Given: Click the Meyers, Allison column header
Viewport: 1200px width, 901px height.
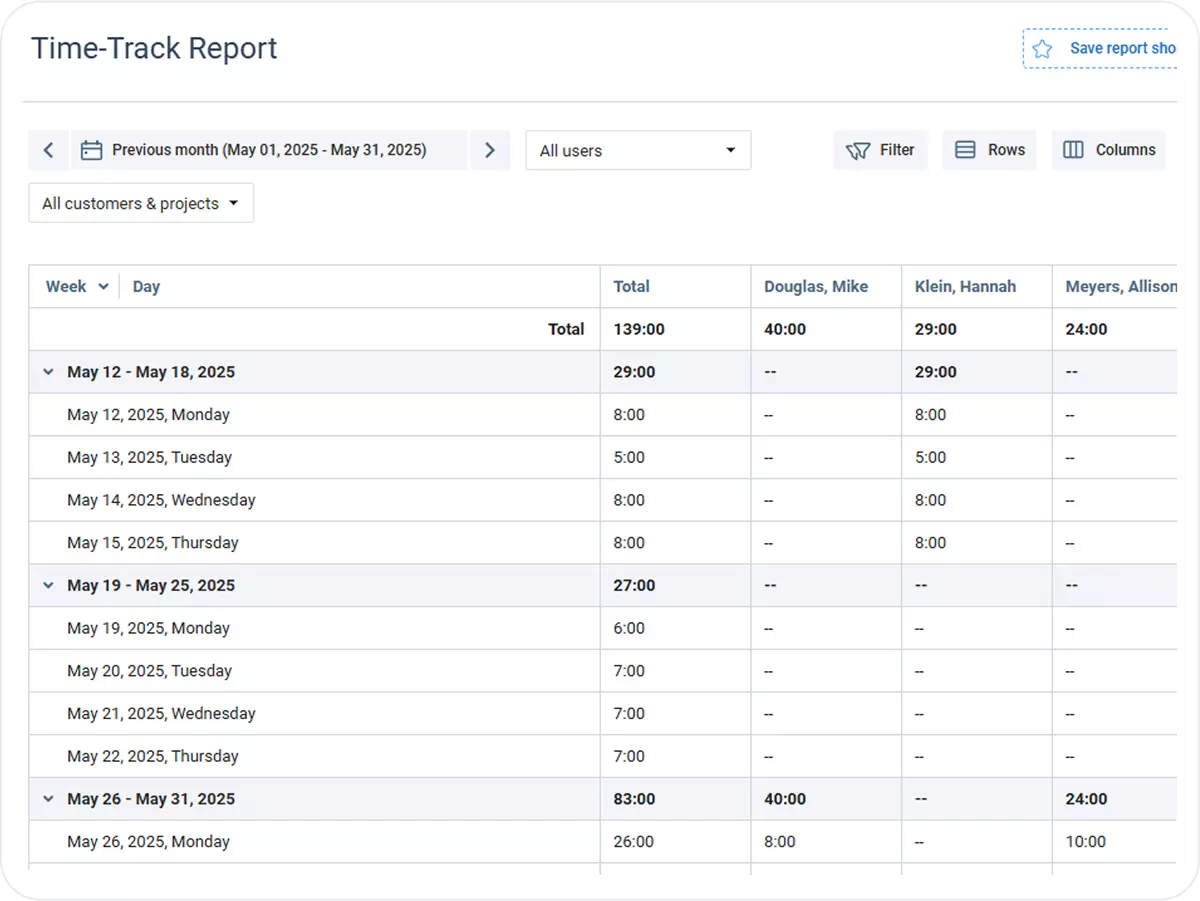Looking at the screenshot, I should pyautogui.click(x=1121, y=286).
